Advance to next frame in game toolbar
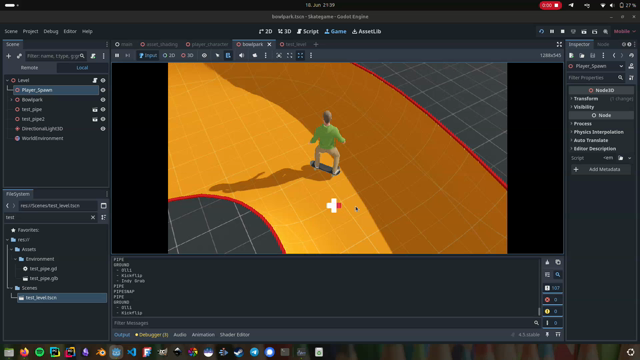Viewport: 640px width, 360px height. coord(128,56)
